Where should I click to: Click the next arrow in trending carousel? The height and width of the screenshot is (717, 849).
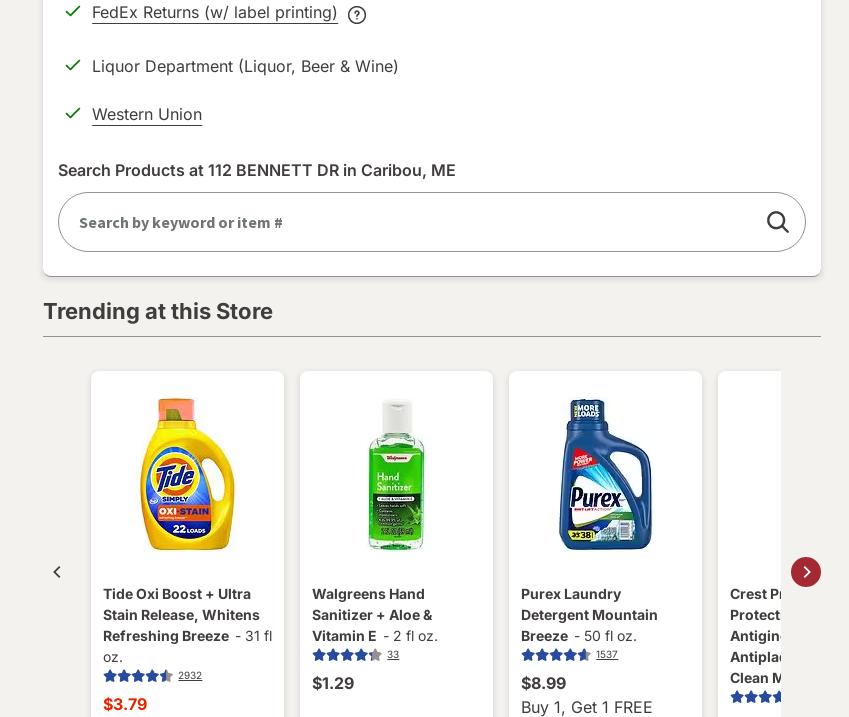coord(806,572)
